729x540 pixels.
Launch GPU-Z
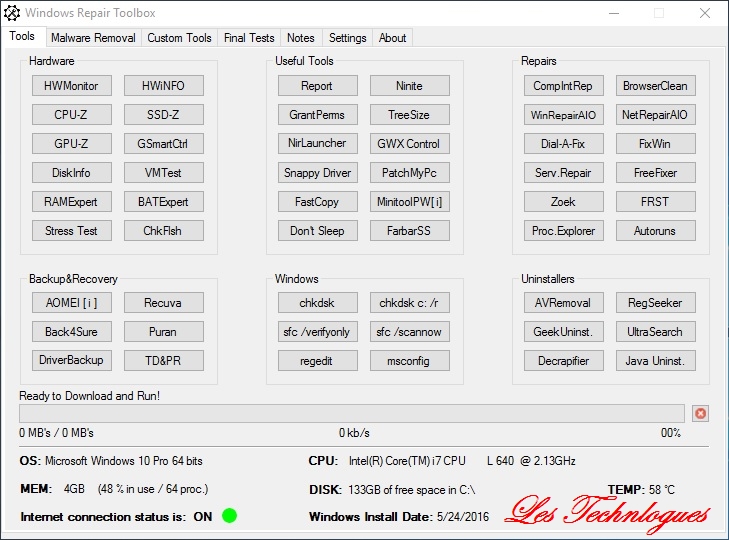coord(72,144)
